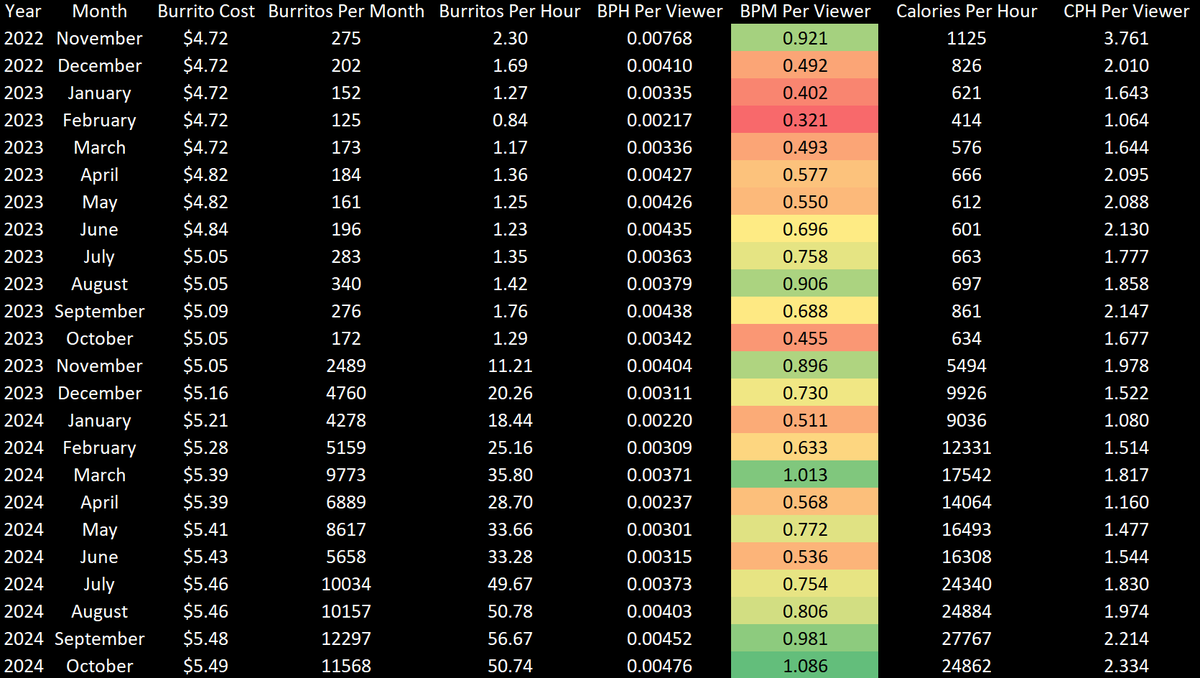This screenshot has height=678, width=1200.
Task: Select Burrito Cost cell $5.28
Action: coord(205,448)
